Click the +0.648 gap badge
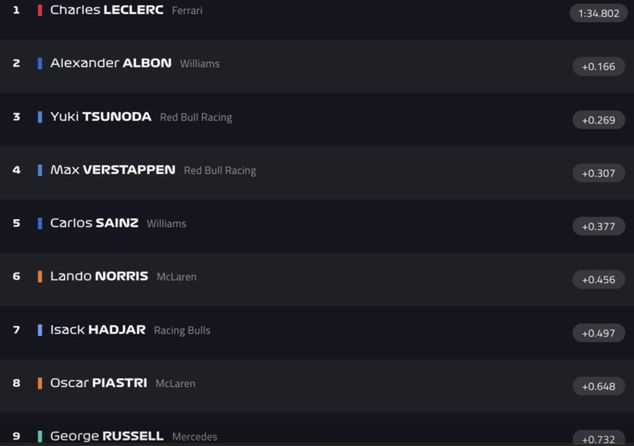 pyautogui.click(x=598, y=386)
